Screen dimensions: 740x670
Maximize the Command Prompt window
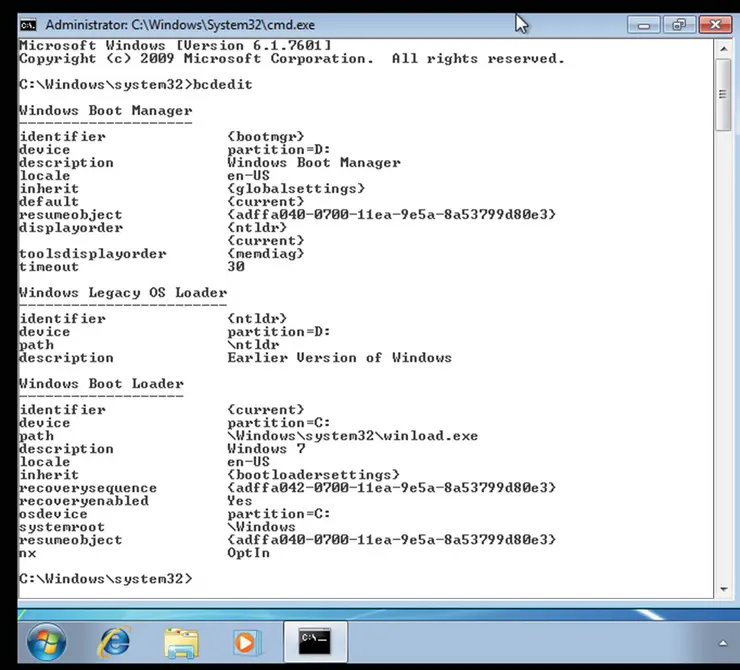(678, 24)
